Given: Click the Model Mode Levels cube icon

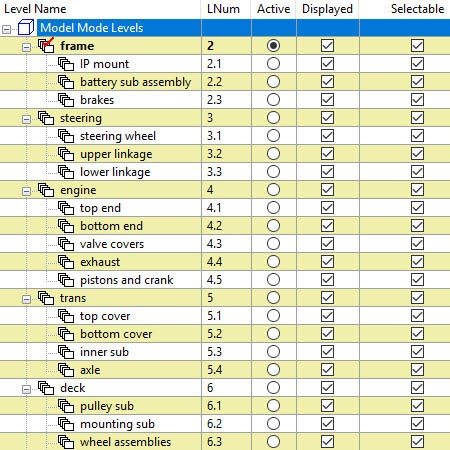Looking at the screenshot, I should (x=26, y=28).
